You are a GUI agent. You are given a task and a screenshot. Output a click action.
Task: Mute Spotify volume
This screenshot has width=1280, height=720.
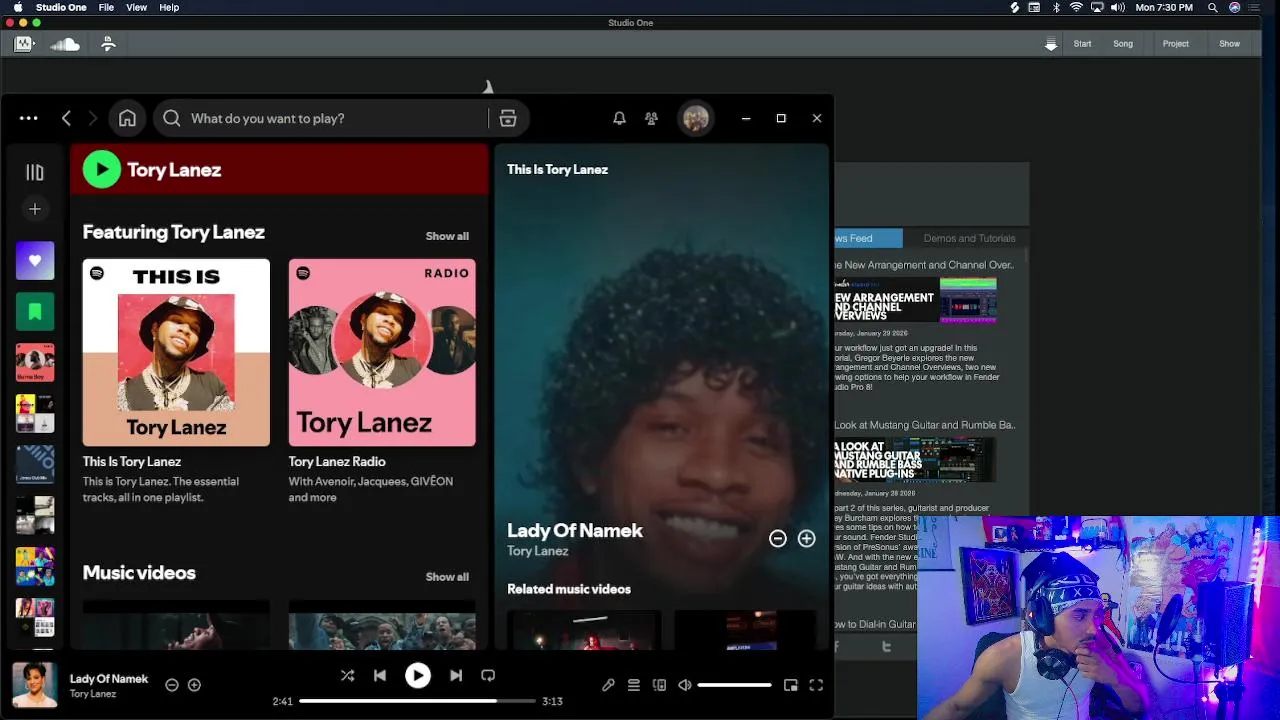click(x=685, y=685)
